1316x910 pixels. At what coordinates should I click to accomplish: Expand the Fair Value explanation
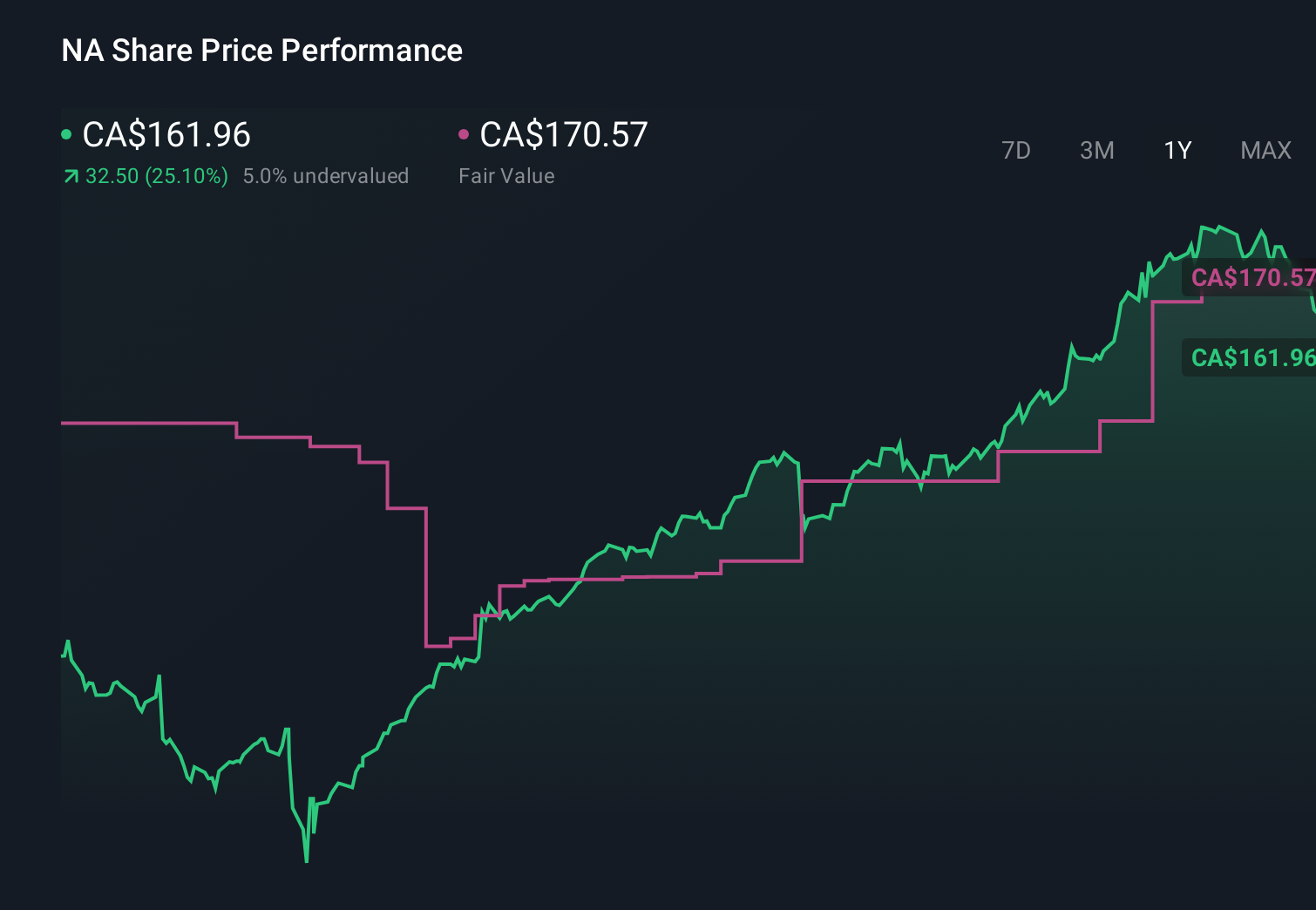point(506,176)
